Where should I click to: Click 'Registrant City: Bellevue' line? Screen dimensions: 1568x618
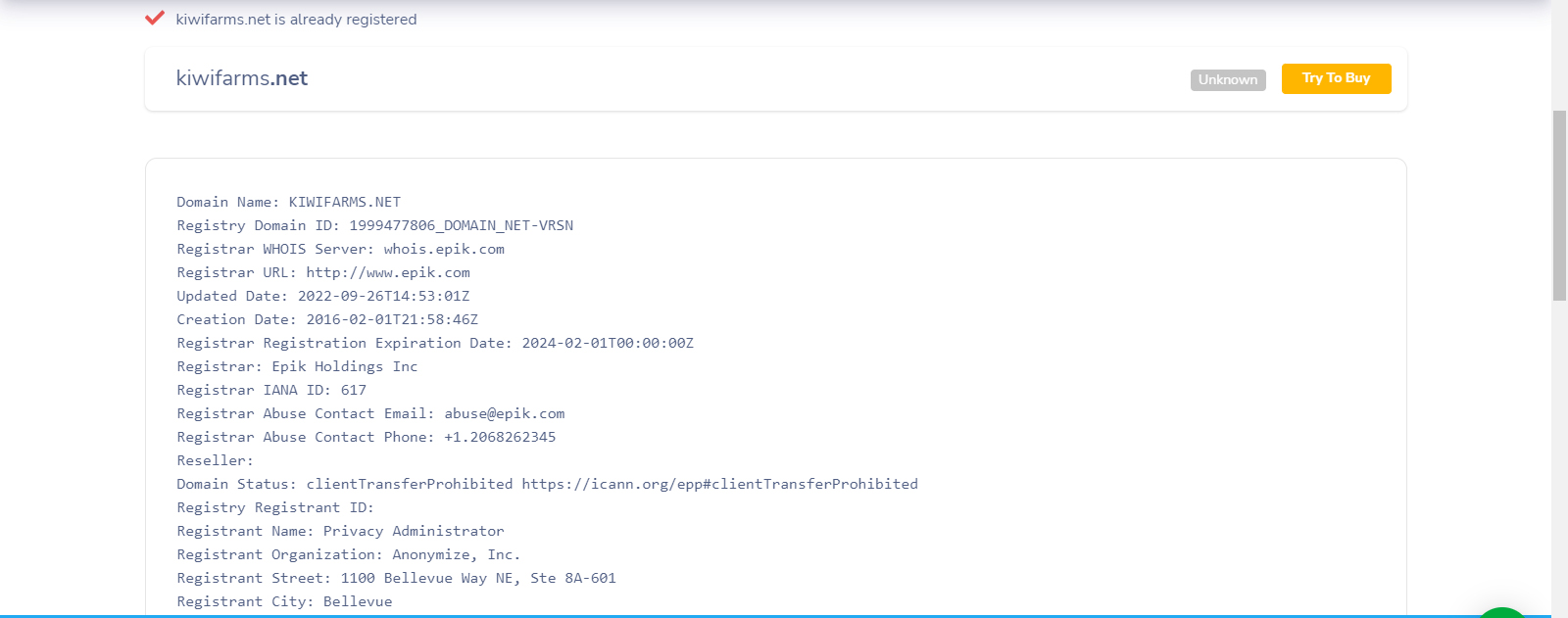point(284,601)
